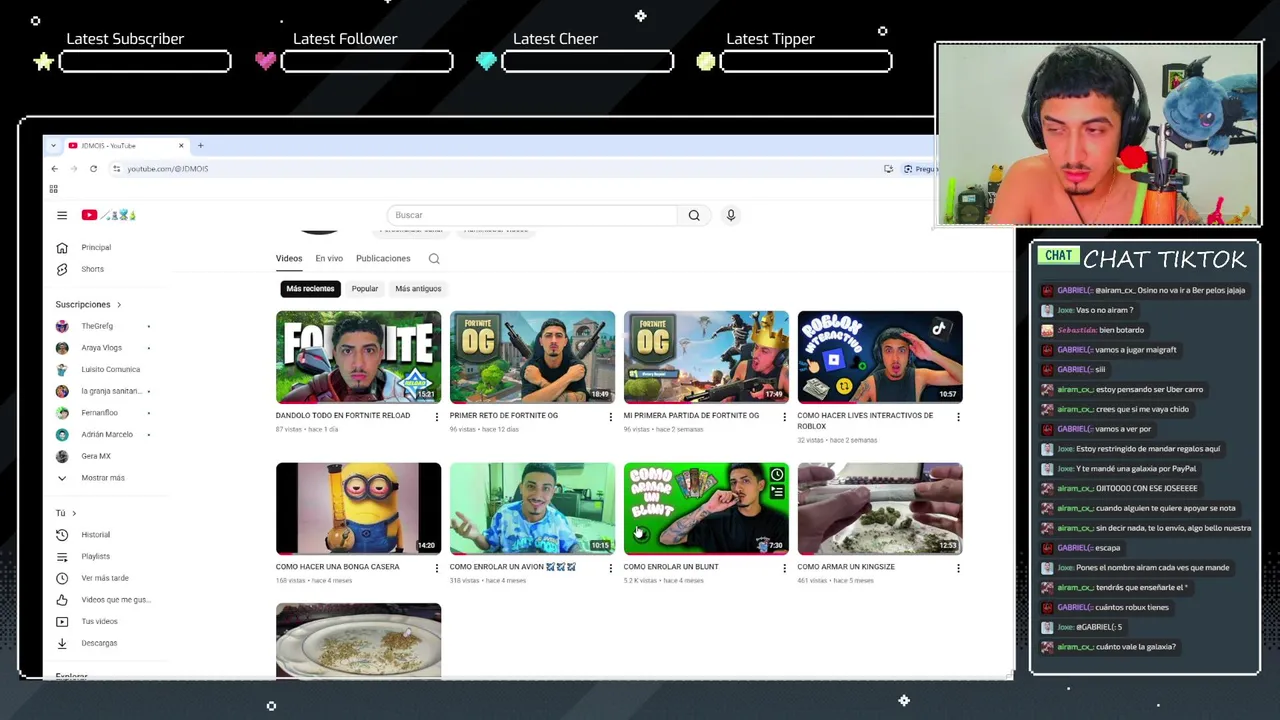Activate voice search microphone
Viewport: 1280px width, 720px height.
[x=731, y=215]
